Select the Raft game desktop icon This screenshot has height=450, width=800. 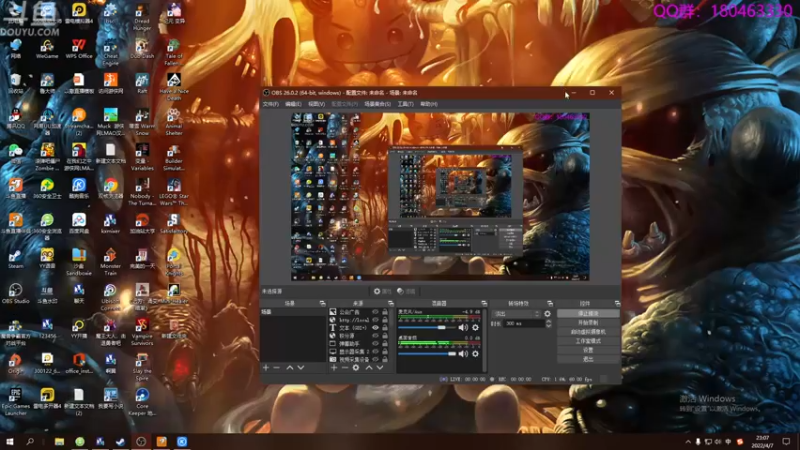[142, 84]
